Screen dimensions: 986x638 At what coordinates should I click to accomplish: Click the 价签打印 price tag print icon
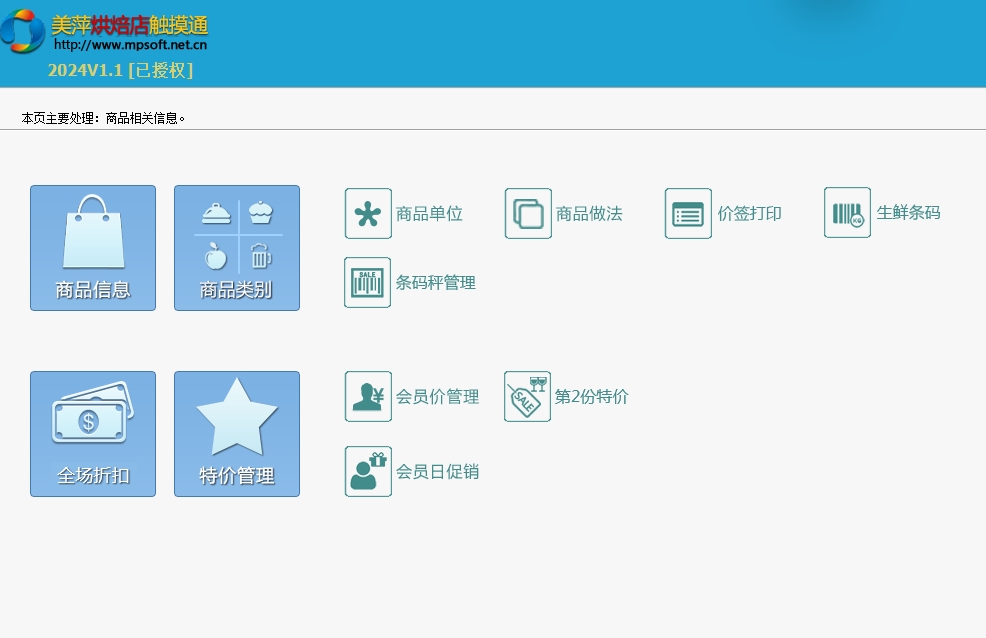[x=688, y=214]
